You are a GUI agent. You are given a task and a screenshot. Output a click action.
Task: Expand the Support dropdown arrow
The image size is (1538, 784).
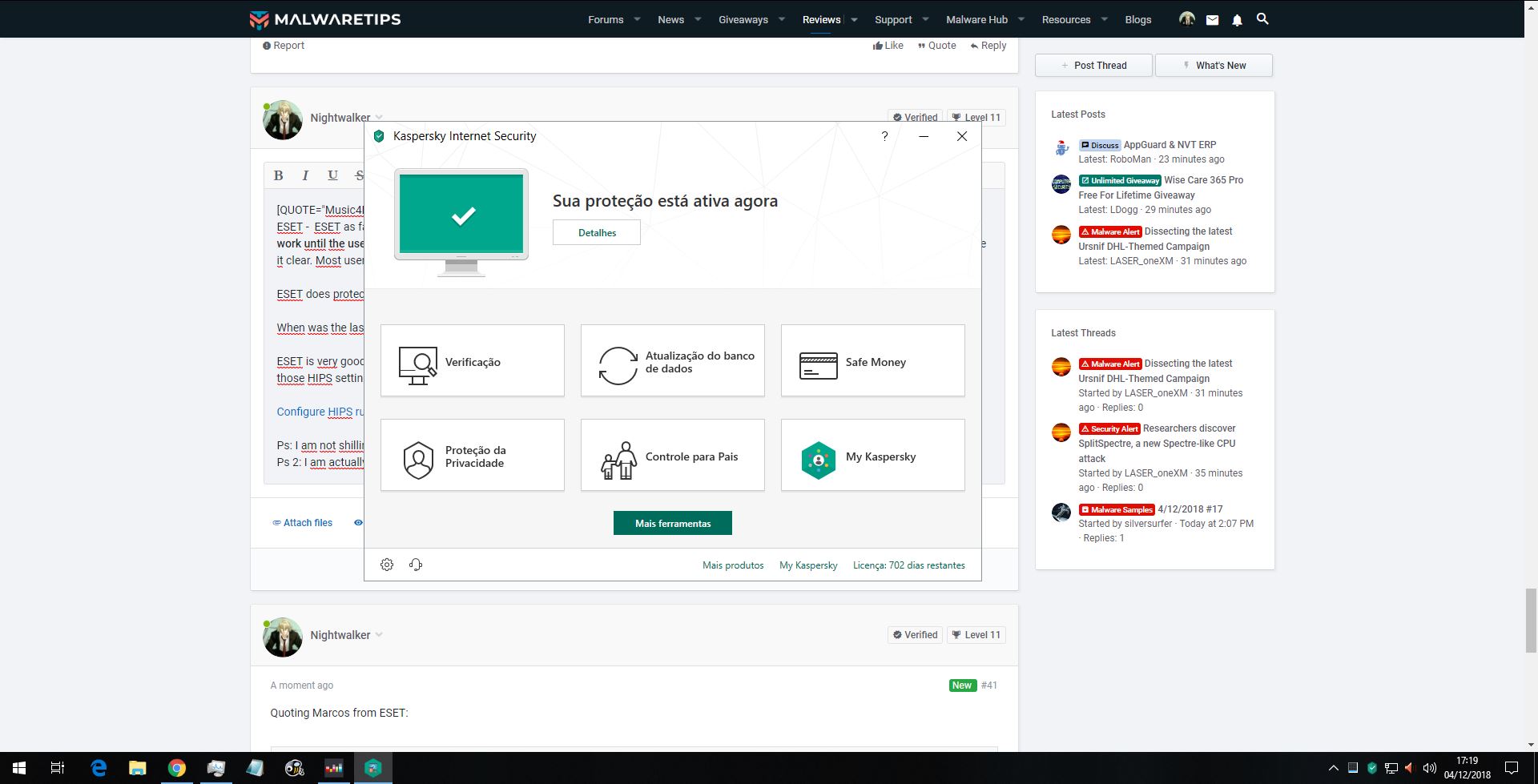click(x=926, y=19)
